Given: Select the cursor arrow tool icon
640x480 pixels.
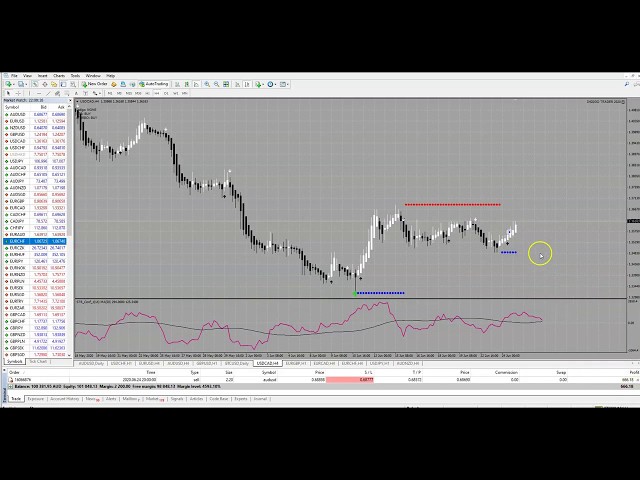Looking at the screenshot, I should click(7, 93).
